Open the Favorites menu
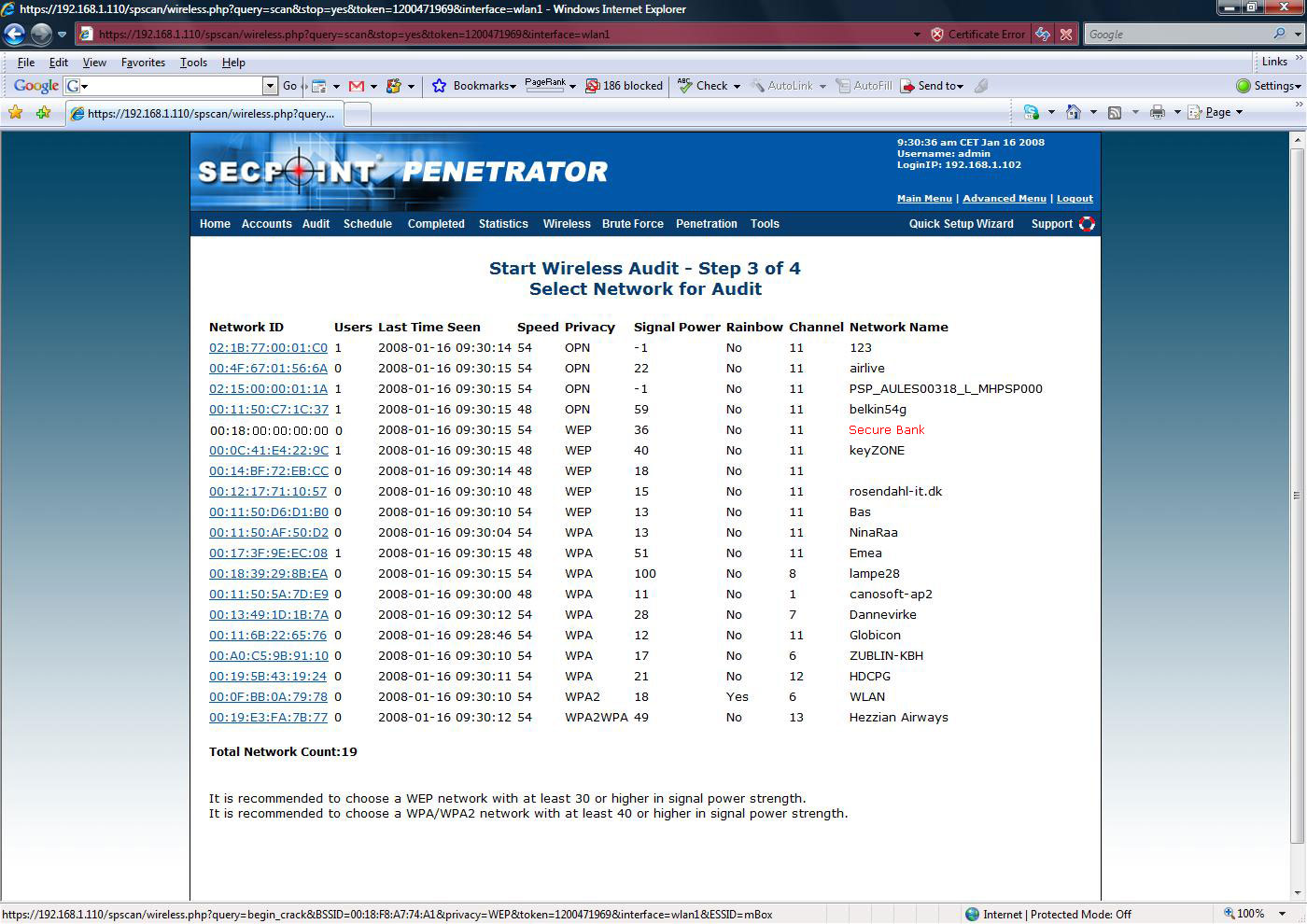The height and width of the screenshot is (924, 1307). point(143,63)
